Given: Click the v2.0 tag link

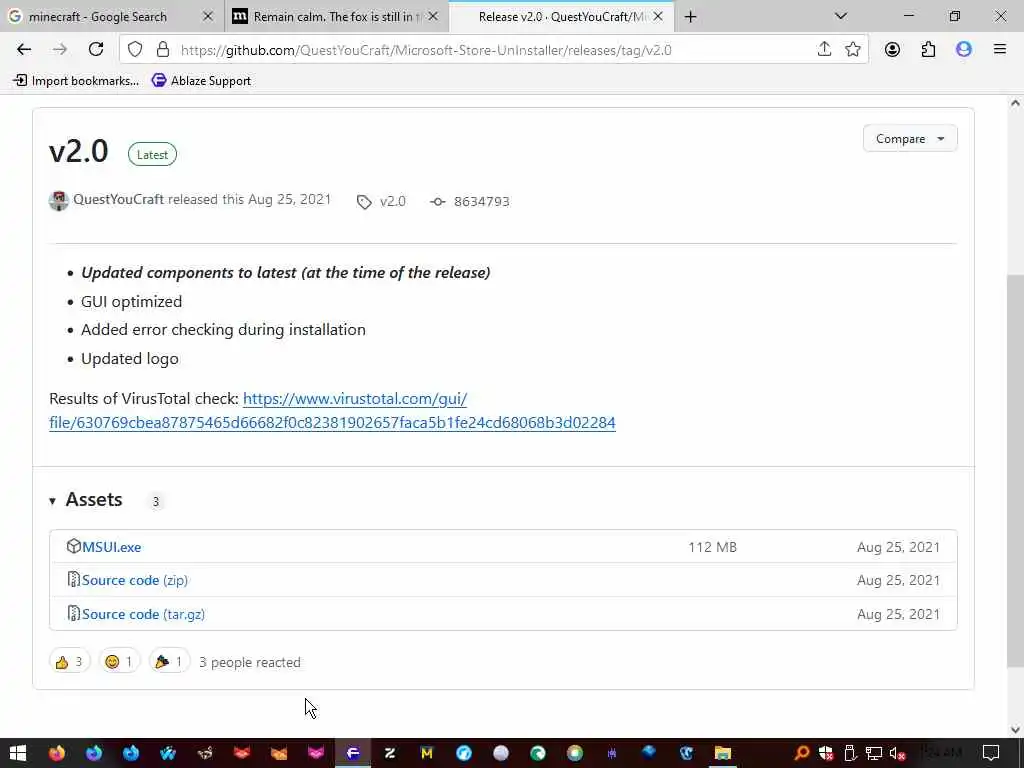Looking at the screenshot, I should pos(392,202).
